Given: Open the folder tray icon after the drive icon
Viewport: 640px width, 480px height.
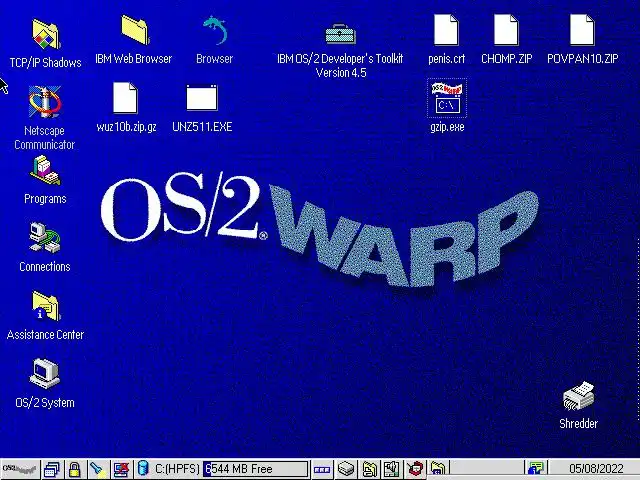Looking at the screenshot, I should tap(369, 469).
